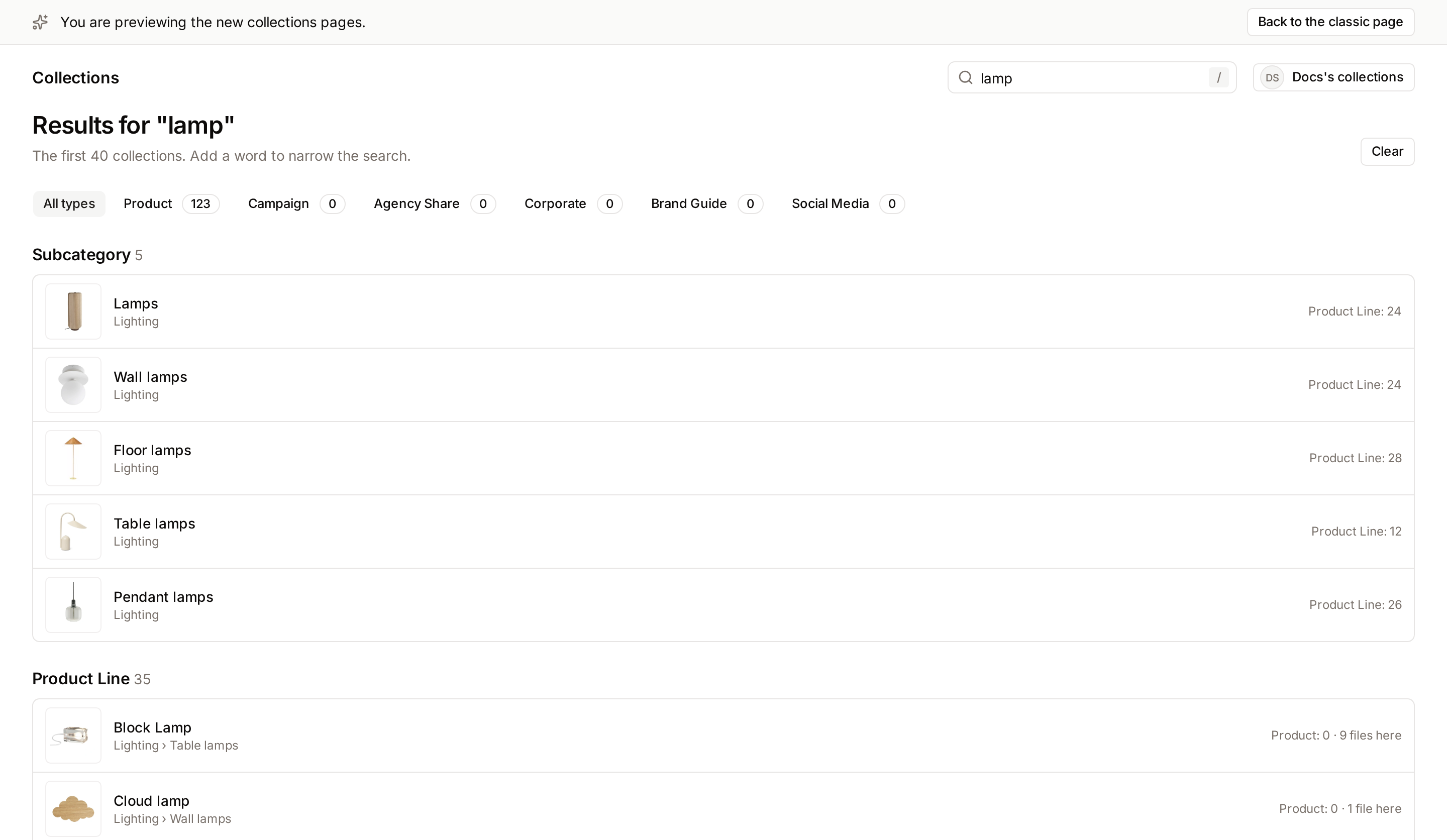
Task: Filter by Brand Guide type
Action: [x=706, y=204]
